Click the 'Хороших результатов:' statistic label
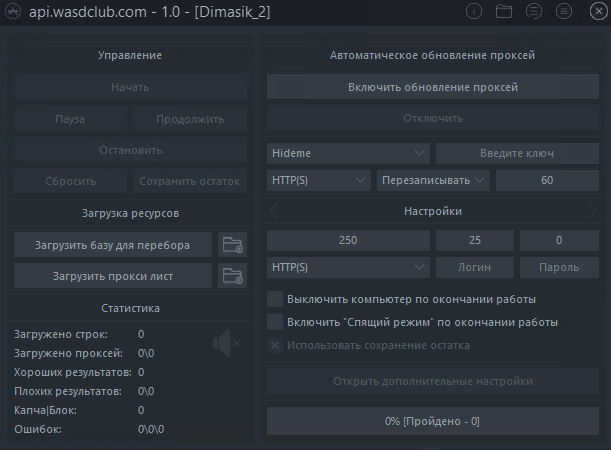 click(72, 372)
